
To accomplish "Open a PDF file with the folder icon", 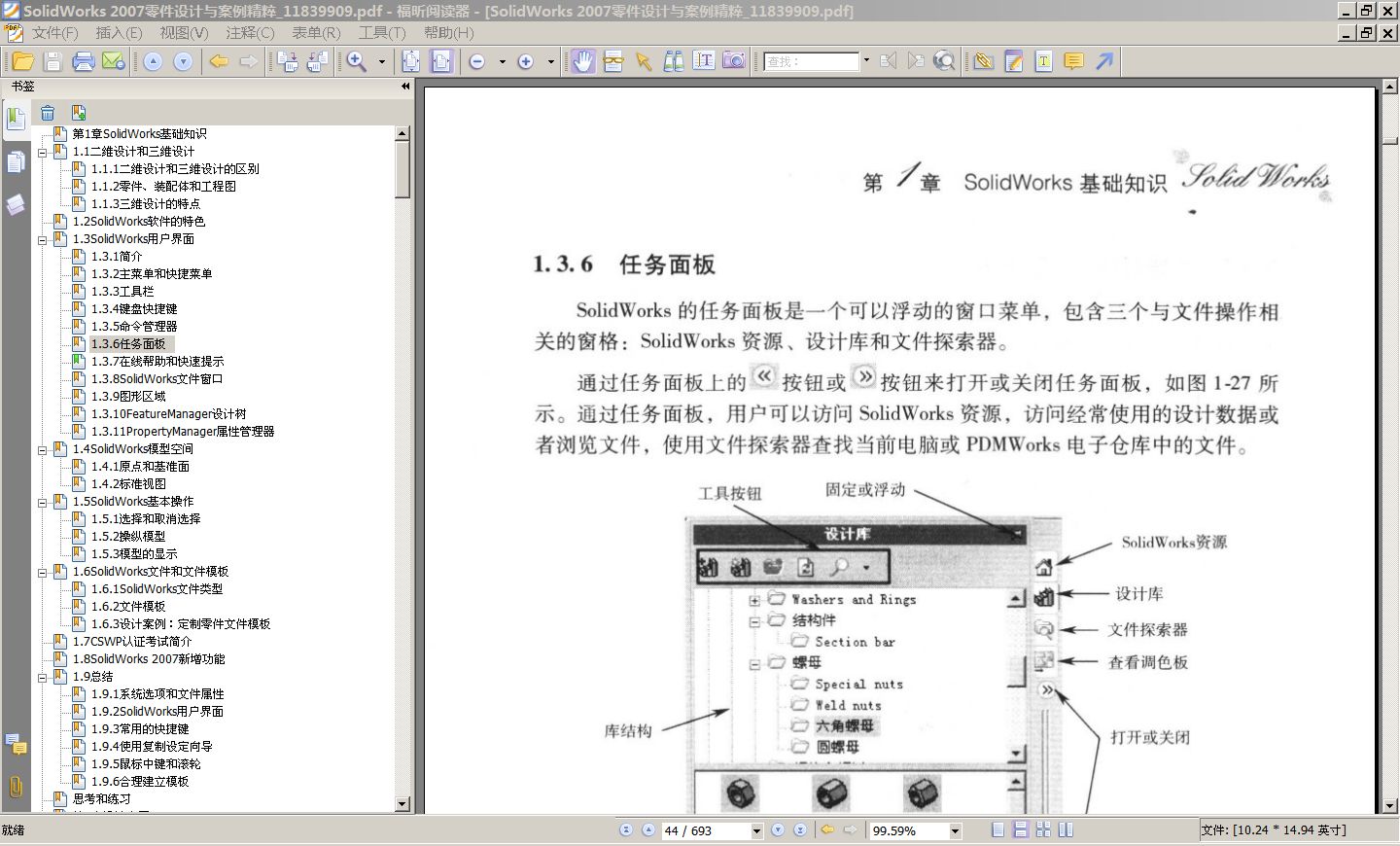I will [22, 61].
